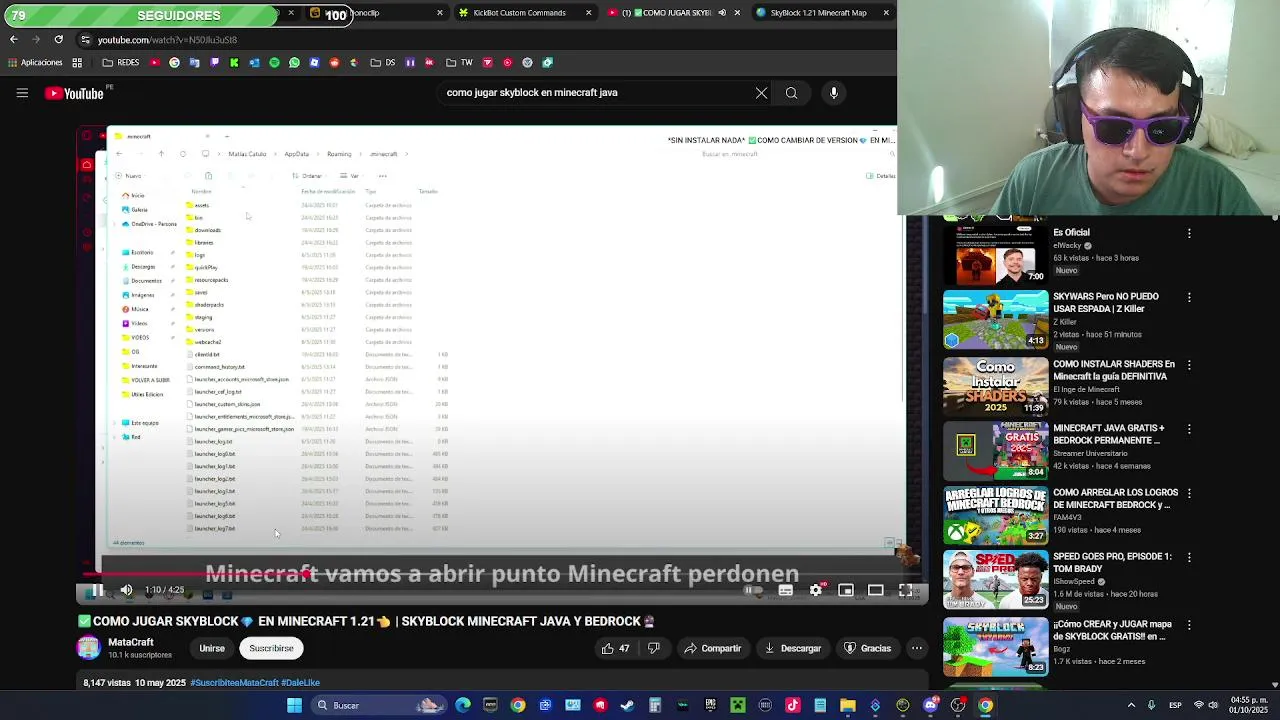Click the Unirse button
This screenshot has width=1280, height=720.
[212, 648]
